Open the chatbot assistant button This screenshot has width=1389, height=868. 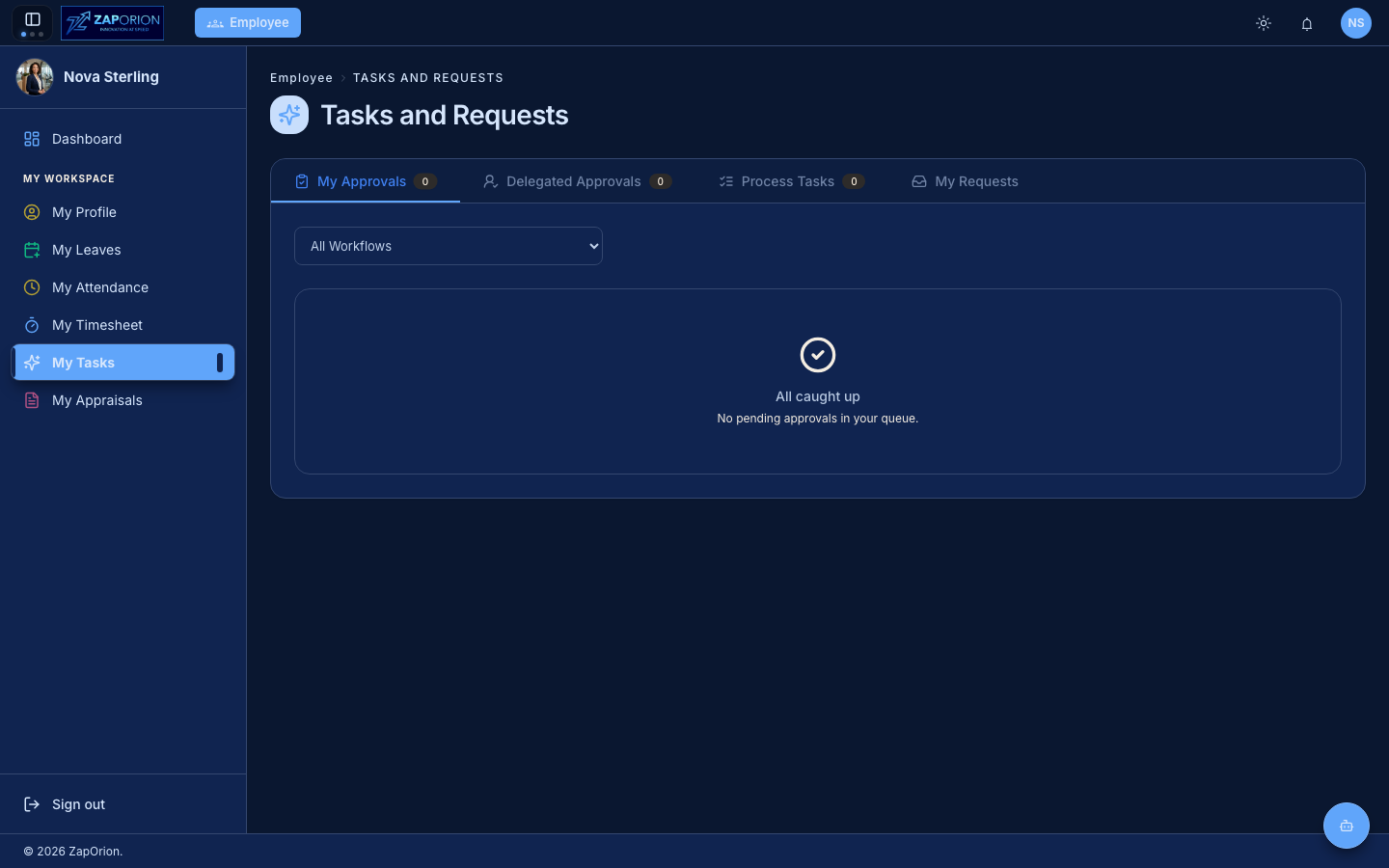coord(1347,826)
